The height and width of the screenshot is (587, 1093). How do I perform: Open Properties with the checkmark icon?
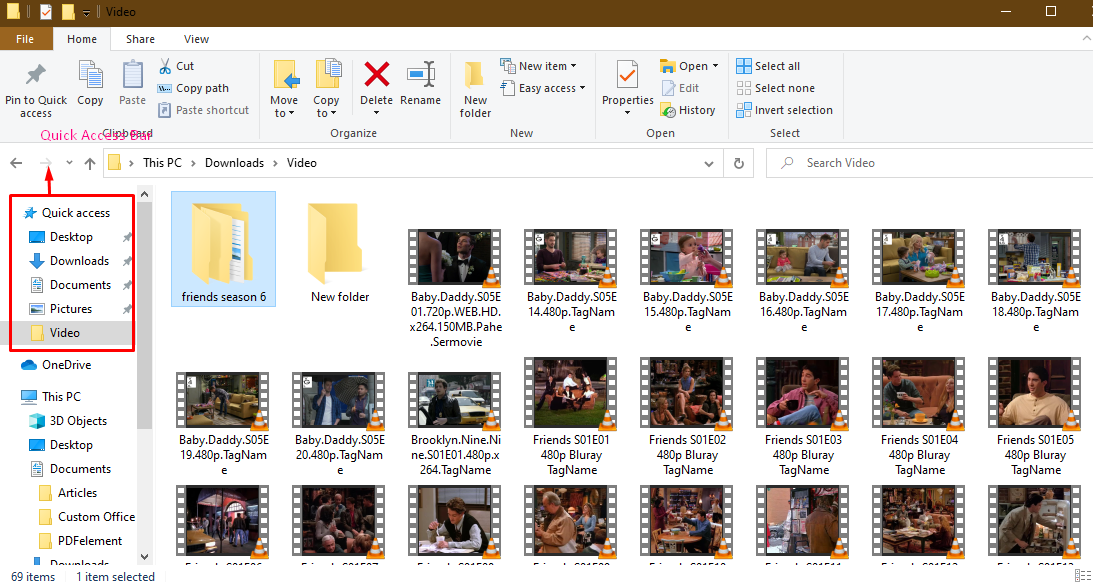627,76
